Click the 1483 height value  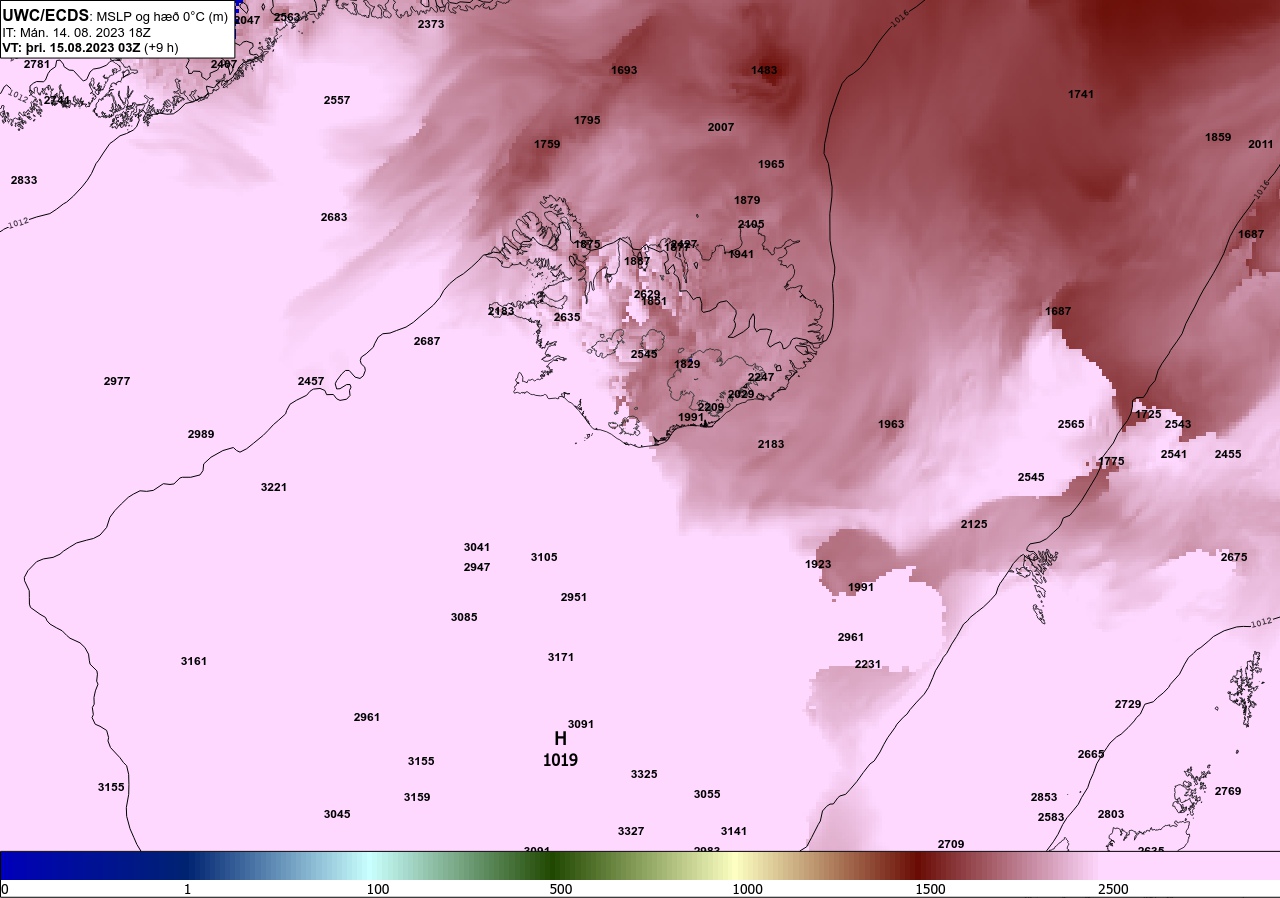[x=764, y=70]
